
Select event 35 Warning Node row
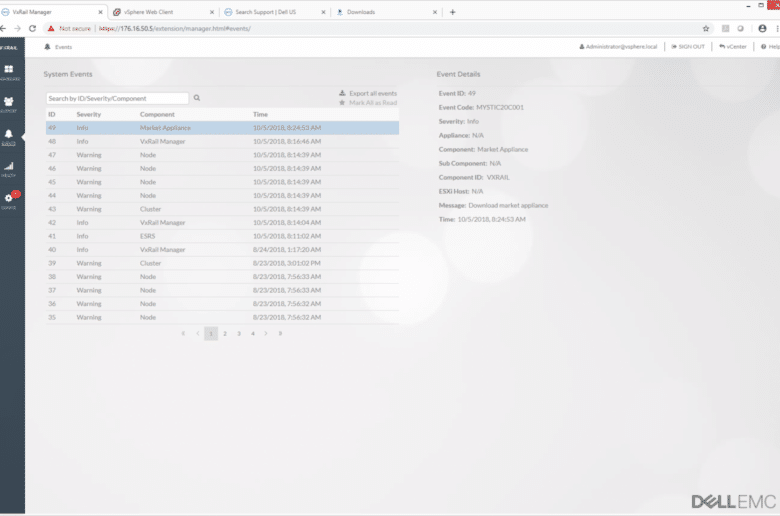pos(222,317)
